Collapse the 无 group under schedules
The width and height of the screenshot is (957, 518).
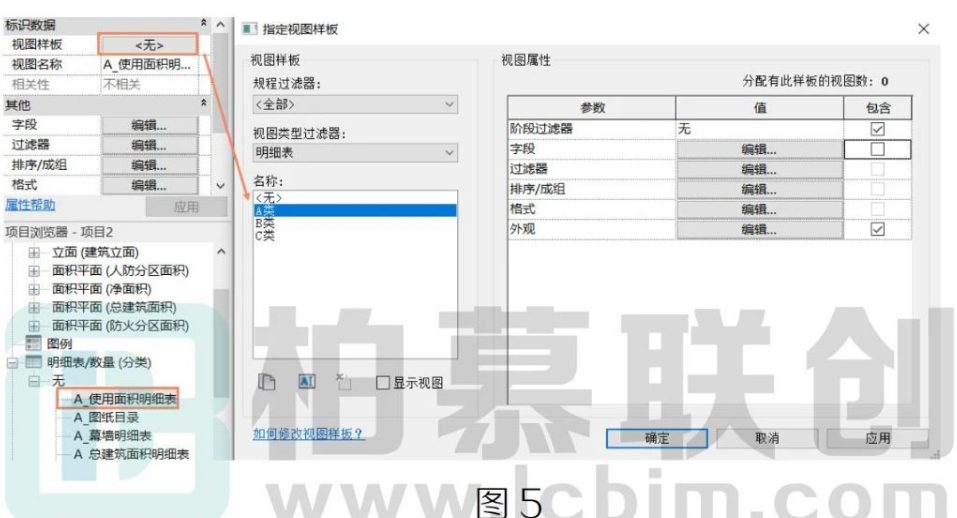pos(34,381)
